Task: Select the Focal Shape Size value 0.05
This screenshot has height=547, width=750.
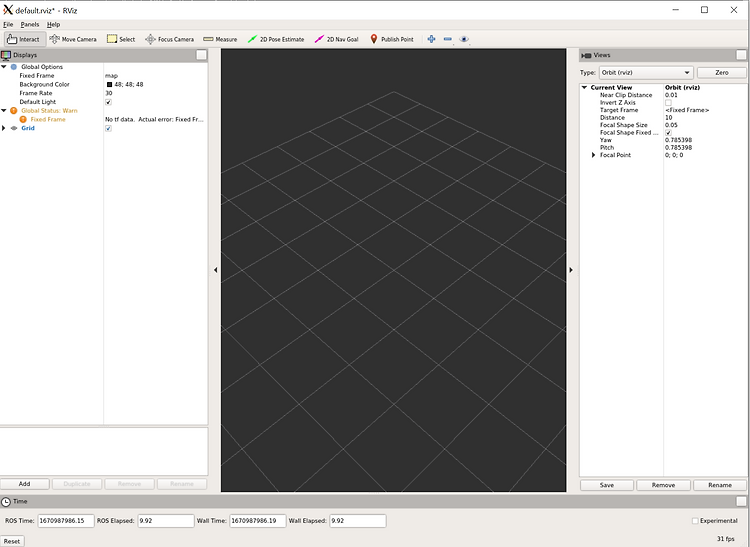Action: [x=671, y=125]
